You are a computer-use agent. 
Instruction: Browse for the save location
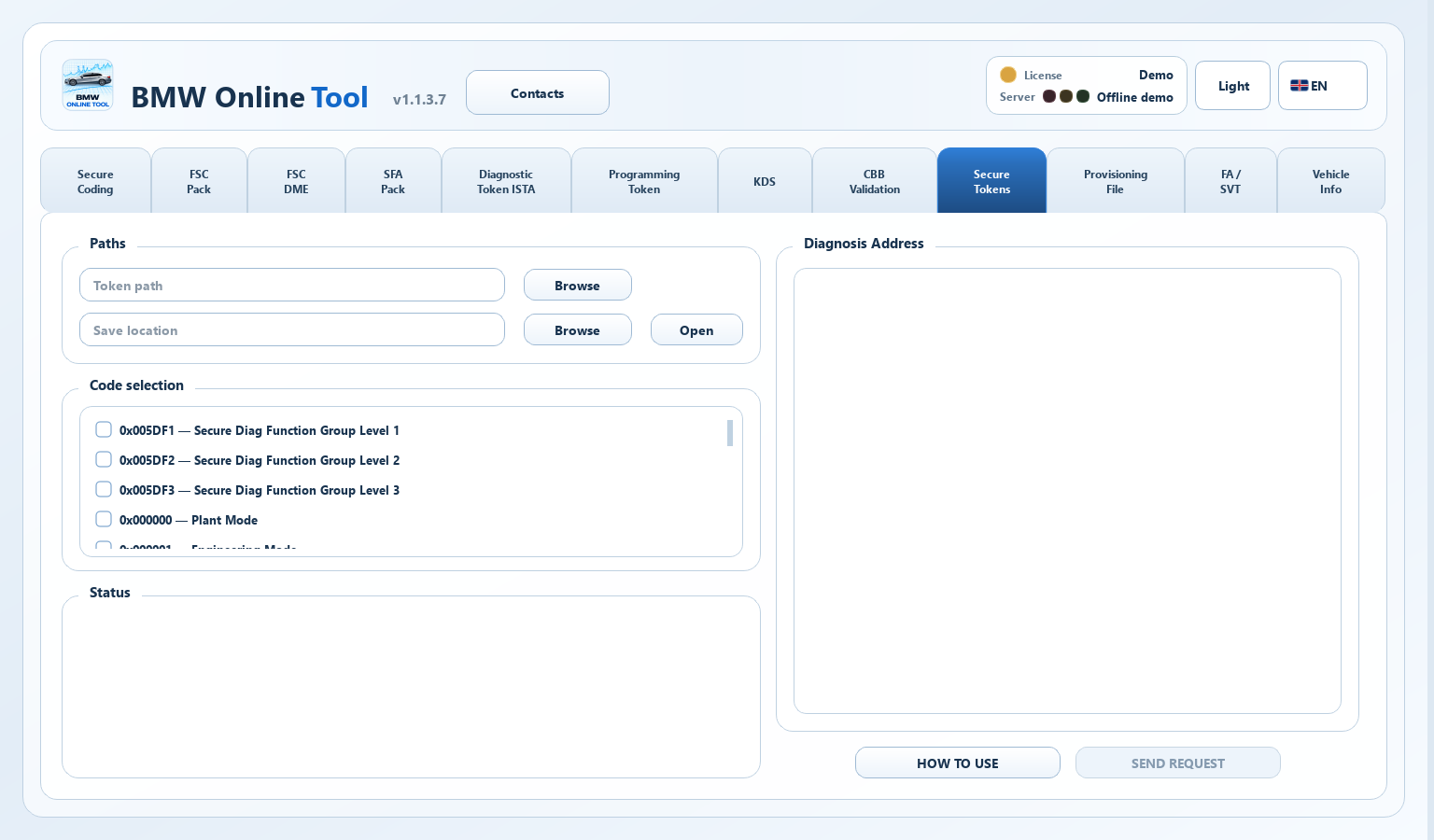click(578, 330)
